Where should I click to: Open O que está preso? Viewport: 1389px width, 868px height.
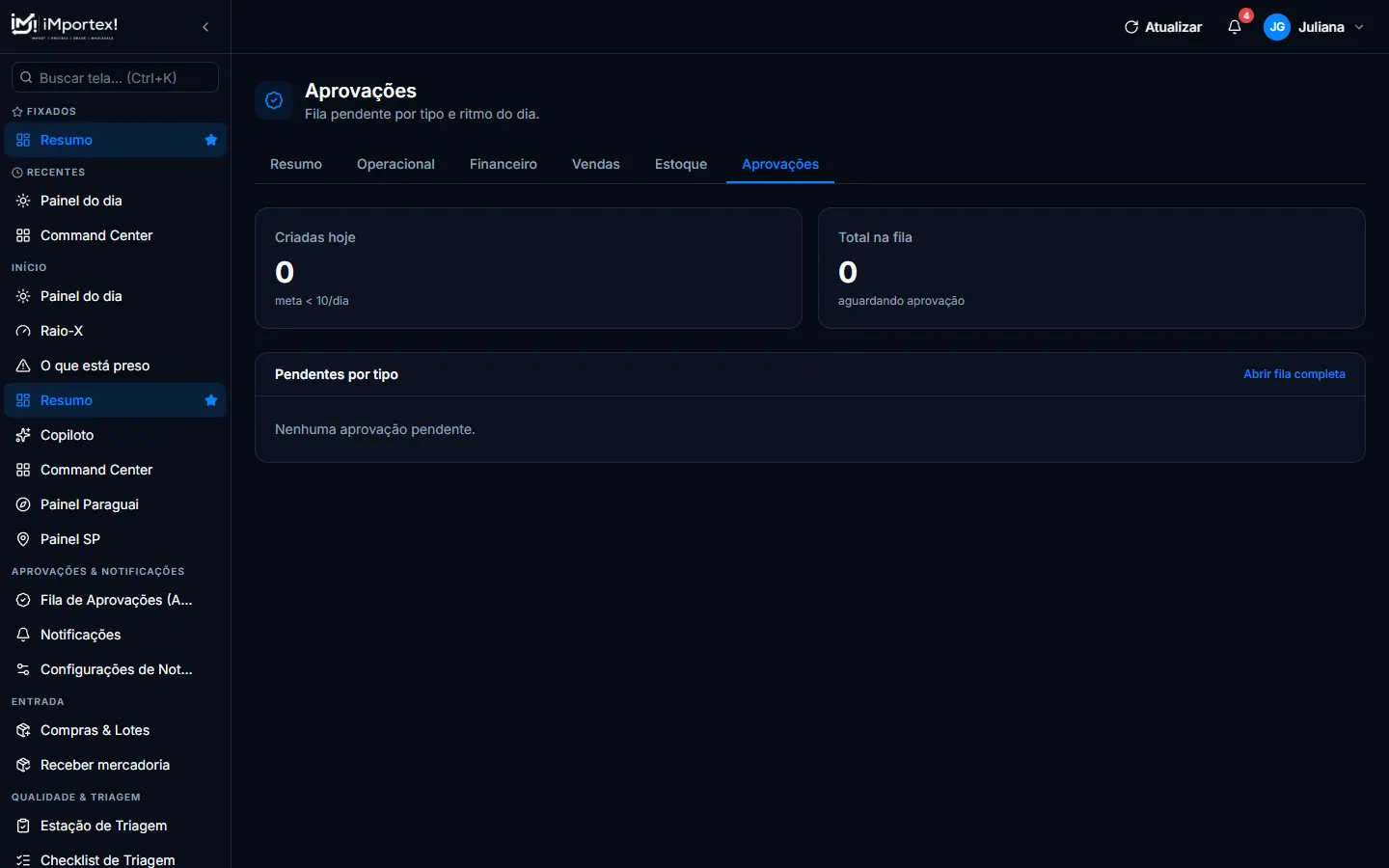(115, 366)
